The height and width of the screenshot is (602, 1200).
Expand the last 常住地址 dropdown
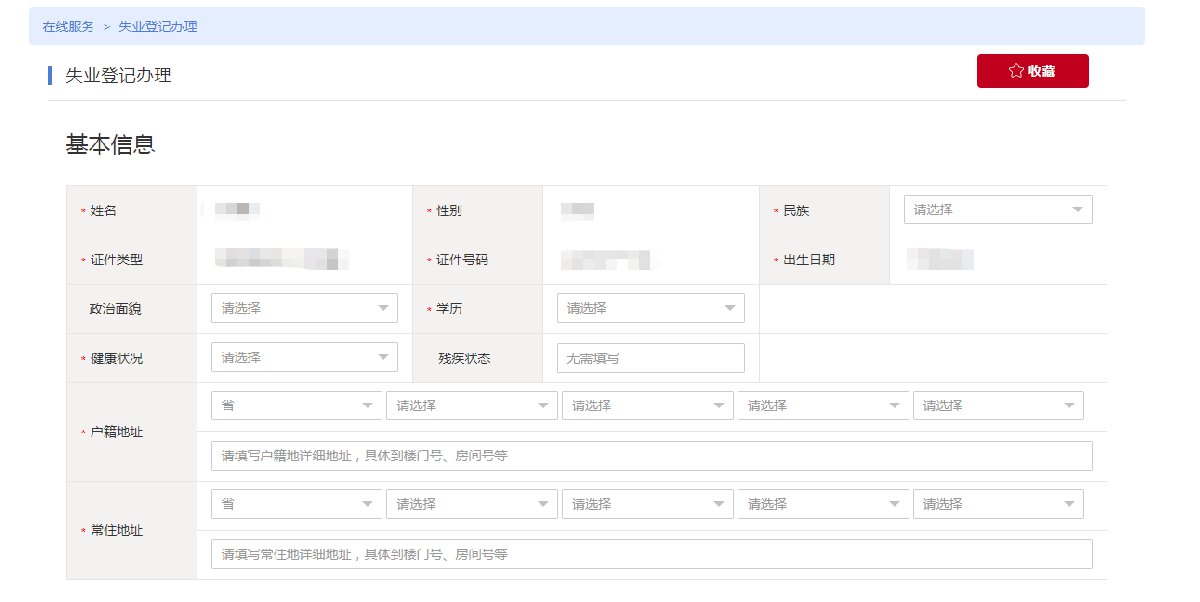(998, 504)
